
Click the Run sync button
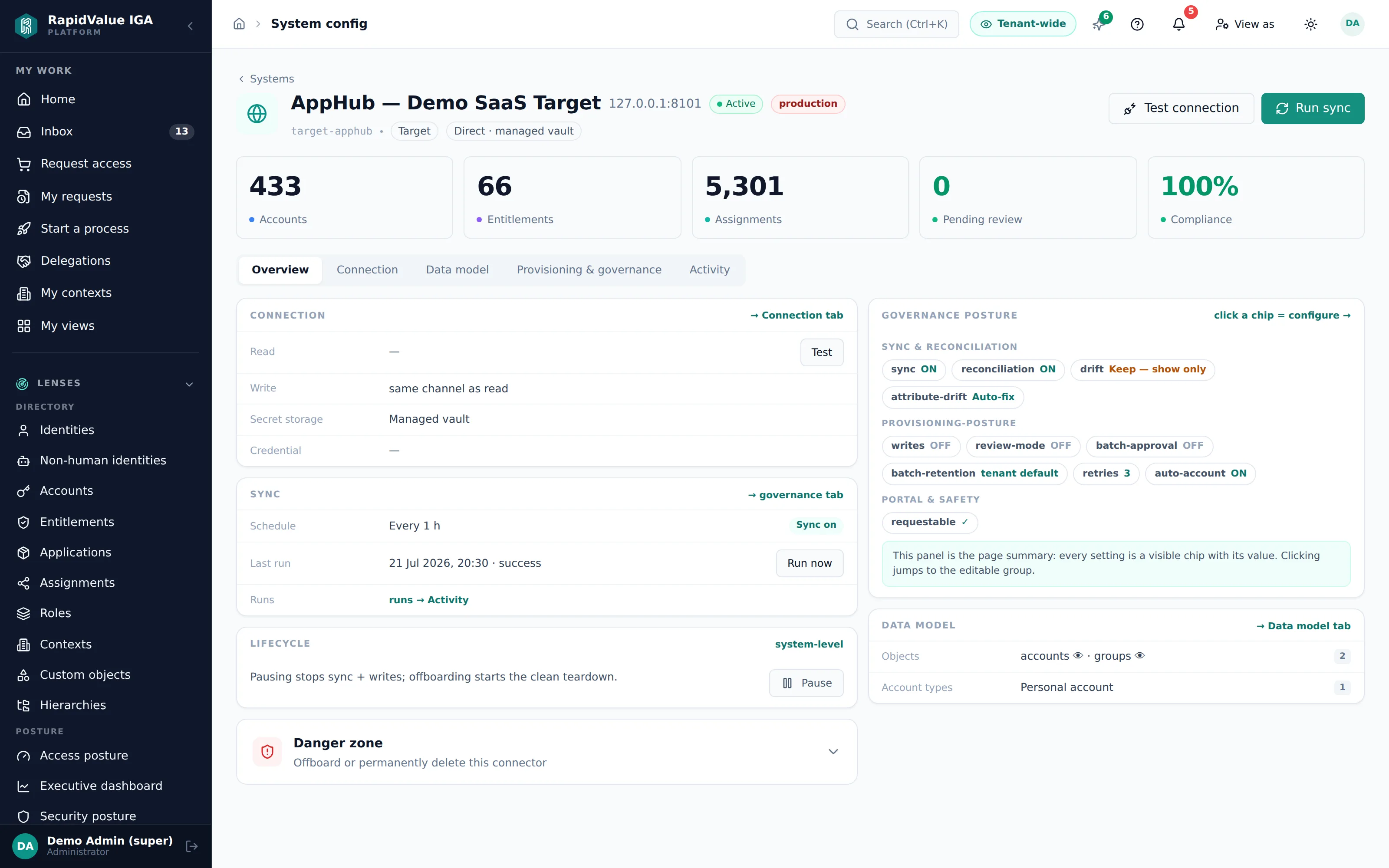pyautogui.click(x=1312, y=108)
